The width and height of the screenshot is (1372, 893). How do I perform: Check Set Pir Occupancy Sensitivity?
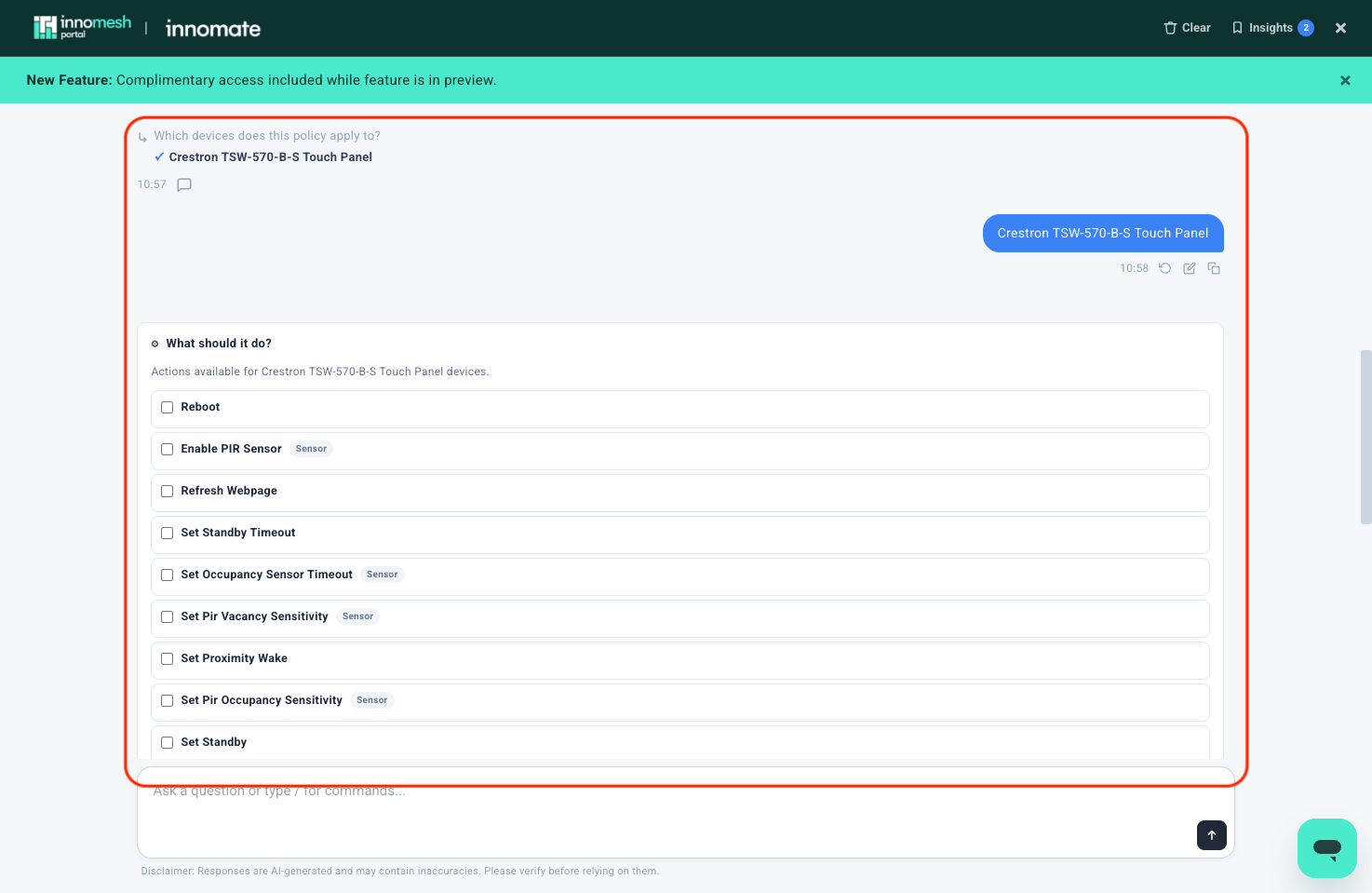tap(168, 700)
